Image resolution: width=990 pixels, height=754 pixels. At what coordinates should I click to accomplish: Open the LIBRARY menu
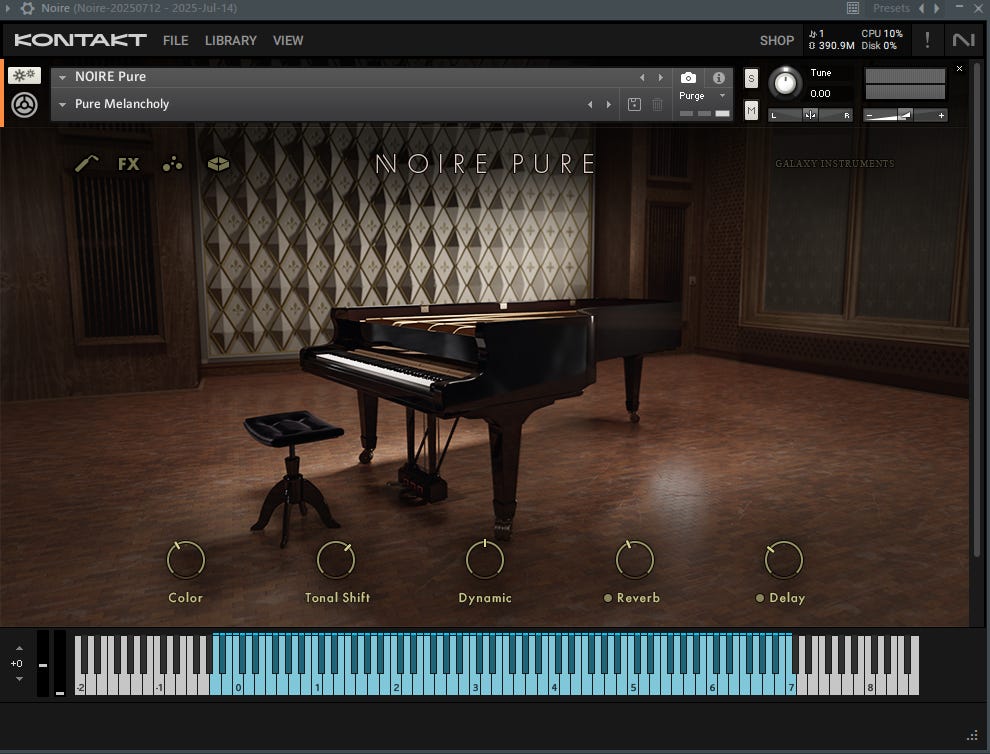(230, 40)
